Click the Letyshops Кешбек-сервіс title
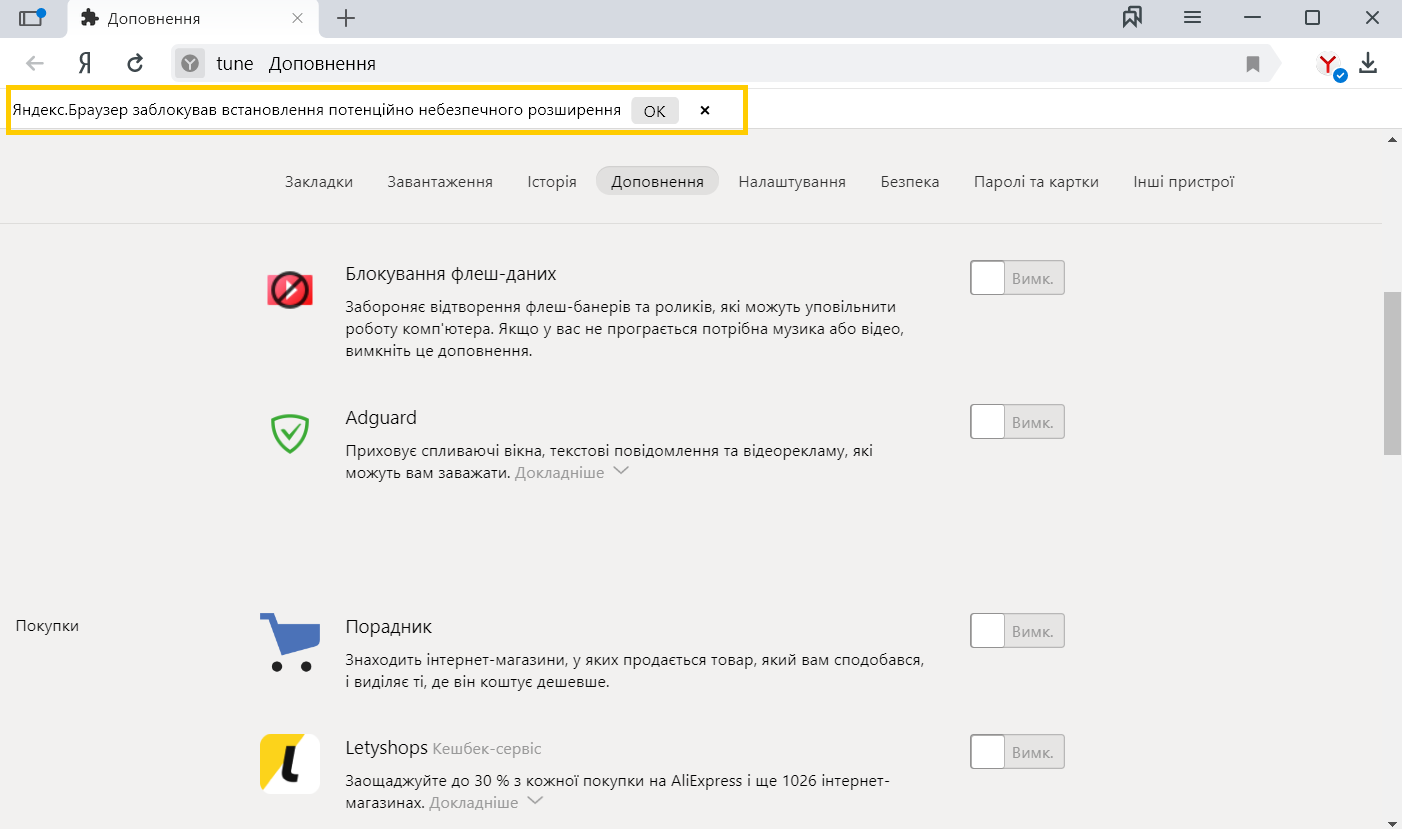The image size is (1403, 829). tap(443, 748)
